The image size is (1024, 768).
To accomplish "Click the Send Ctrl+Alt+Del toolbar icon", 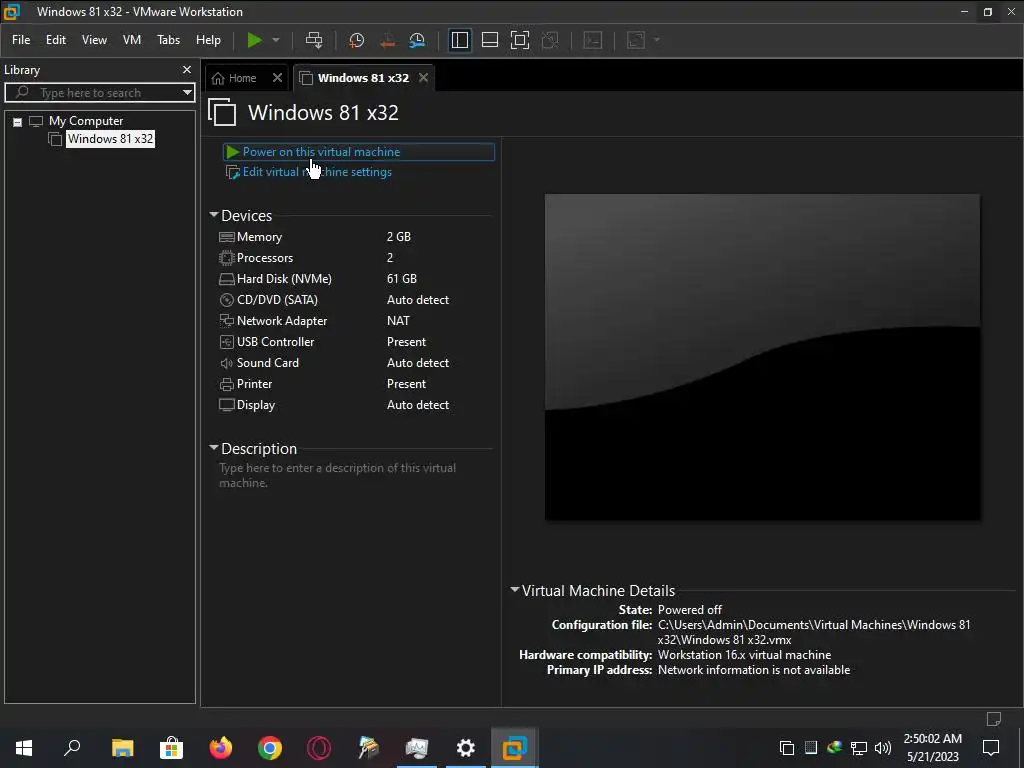I will tap(314, 40).
